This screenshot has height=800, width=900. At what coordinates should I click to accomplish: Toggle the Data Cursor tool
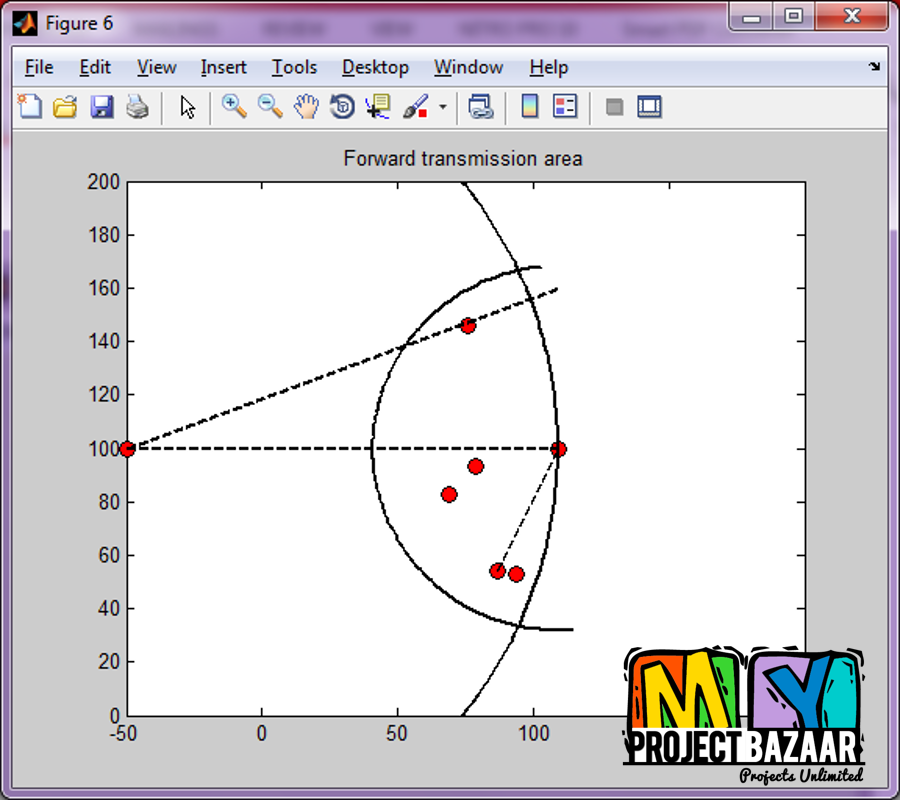[x=378, y=107]
